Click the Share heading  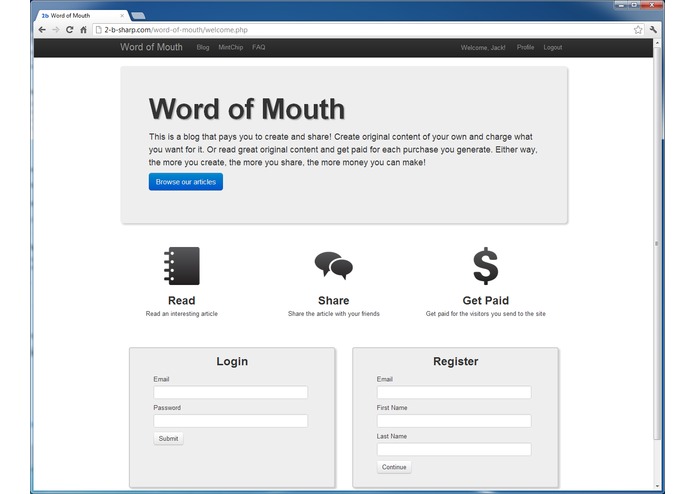[334, 300]
